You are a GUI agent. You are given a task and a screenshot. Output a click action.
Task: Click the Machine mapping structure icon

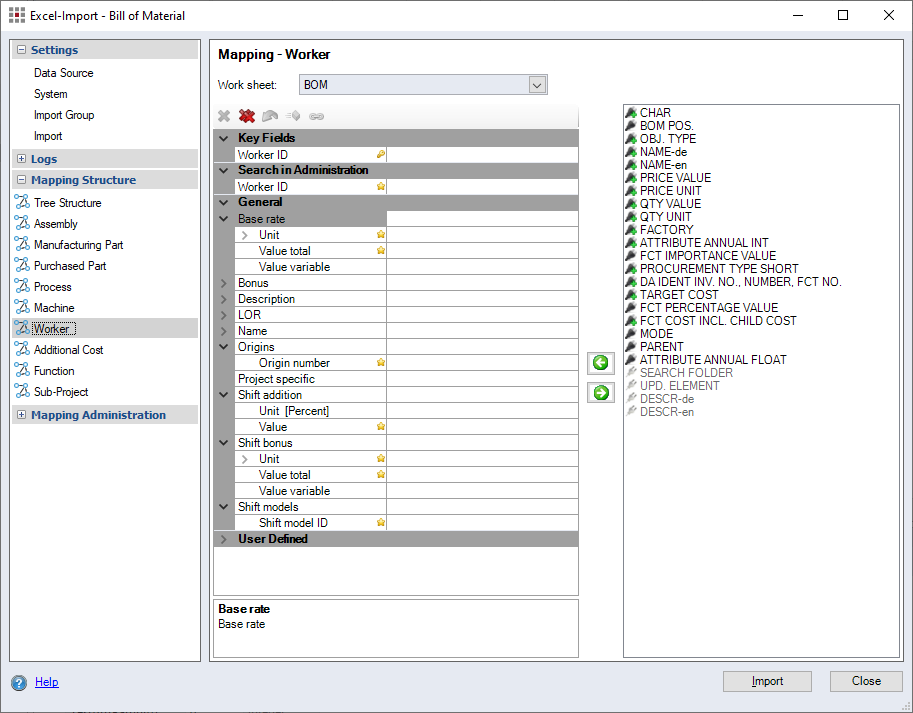pyautogui.click(x=22, y=308)
